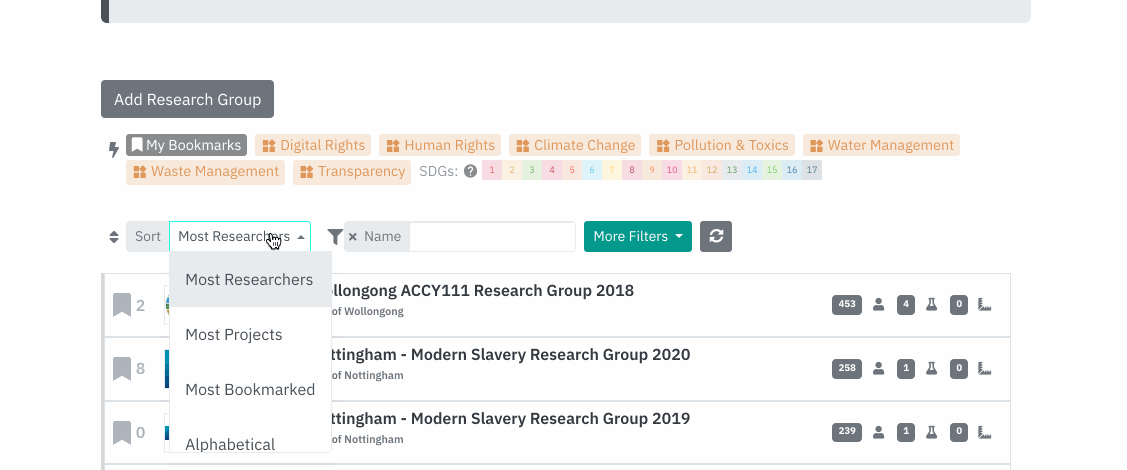Click researcher person icon in ACCY111 row
This screenshot has width=1127, height=470.
(x=878, y=305)
